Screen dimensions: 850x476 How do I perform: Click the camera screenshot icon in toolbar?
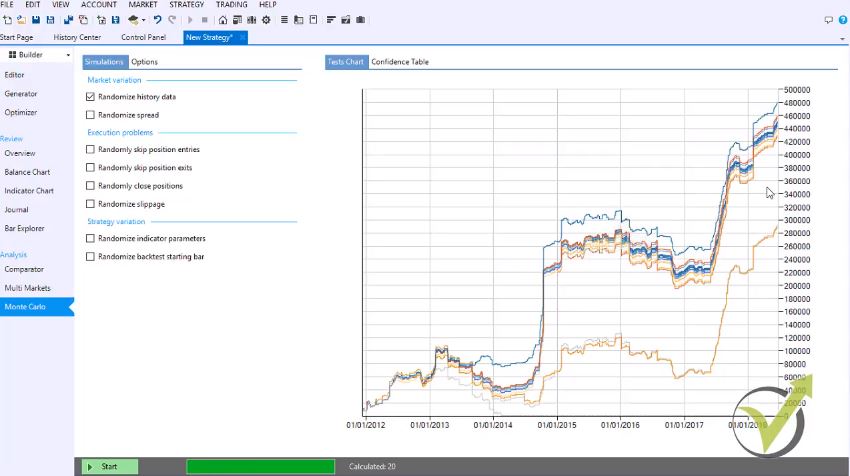(x=360, y=20)
